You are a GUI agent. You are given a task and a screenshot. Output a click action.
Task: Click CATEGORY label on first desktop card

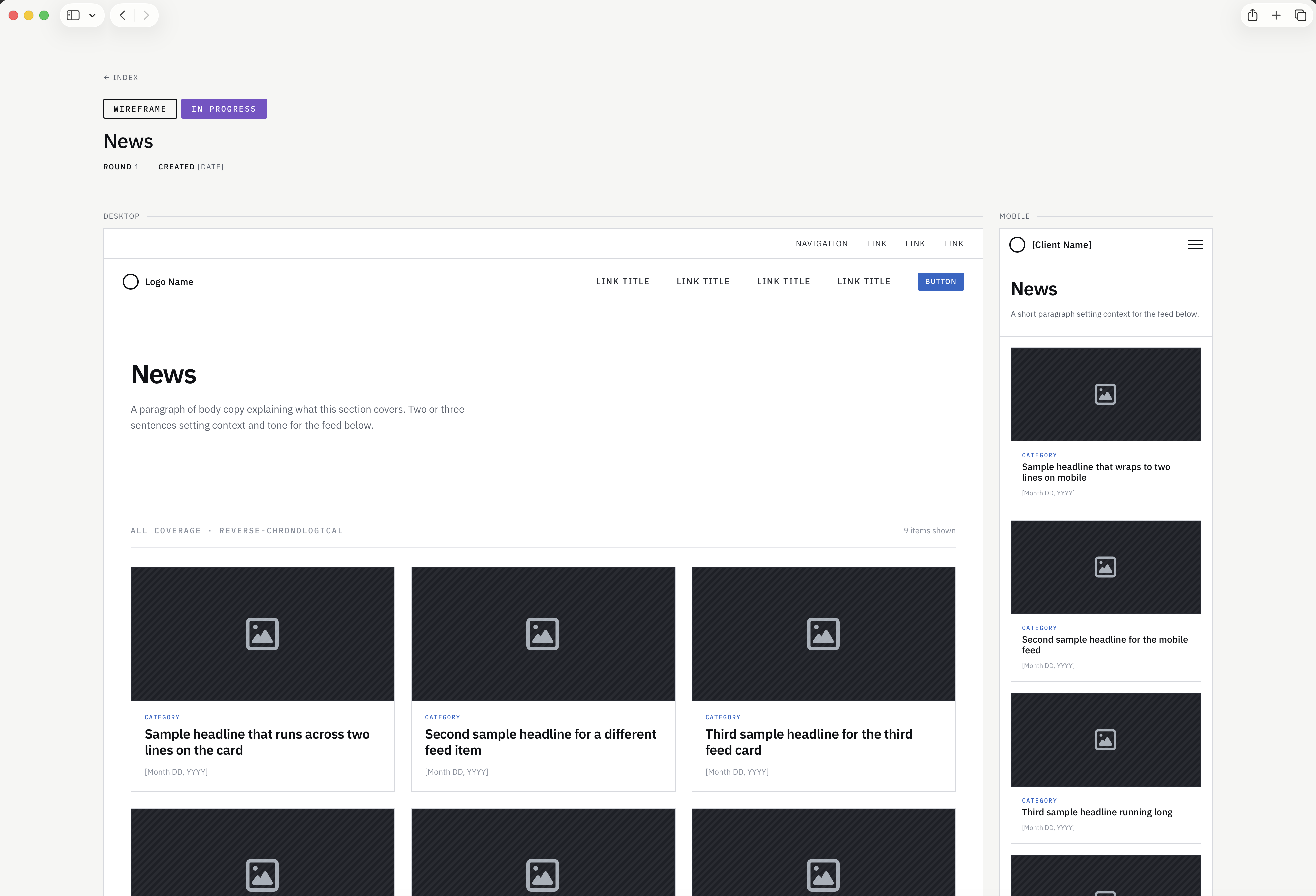(162, 717)
